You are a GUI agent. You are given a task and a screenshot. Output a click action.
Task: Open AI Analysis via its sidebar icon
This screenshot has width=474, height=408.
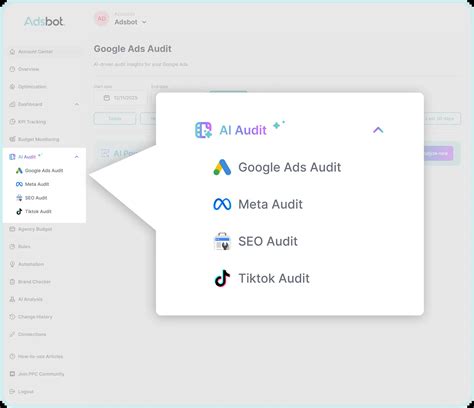(12, 299)
